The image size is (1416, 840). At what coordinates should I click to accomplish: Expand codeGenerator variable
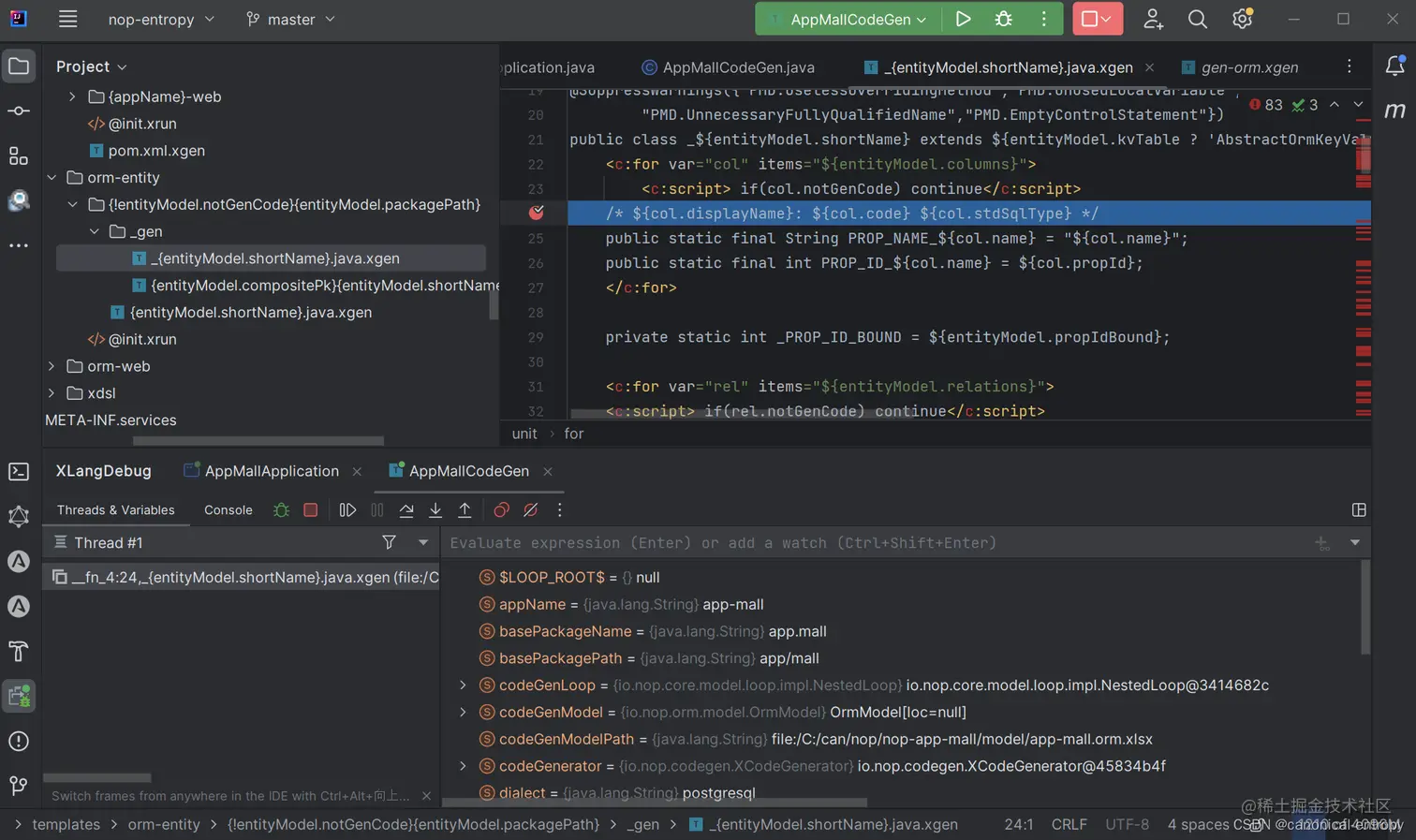(463, 766)
